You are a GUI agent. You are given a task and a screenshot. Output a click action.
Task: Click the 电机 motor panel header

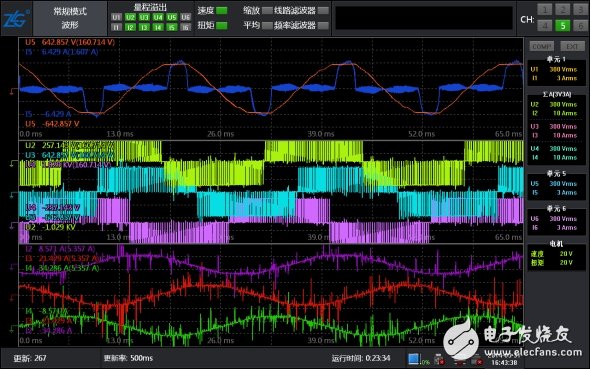coord(556,244)
